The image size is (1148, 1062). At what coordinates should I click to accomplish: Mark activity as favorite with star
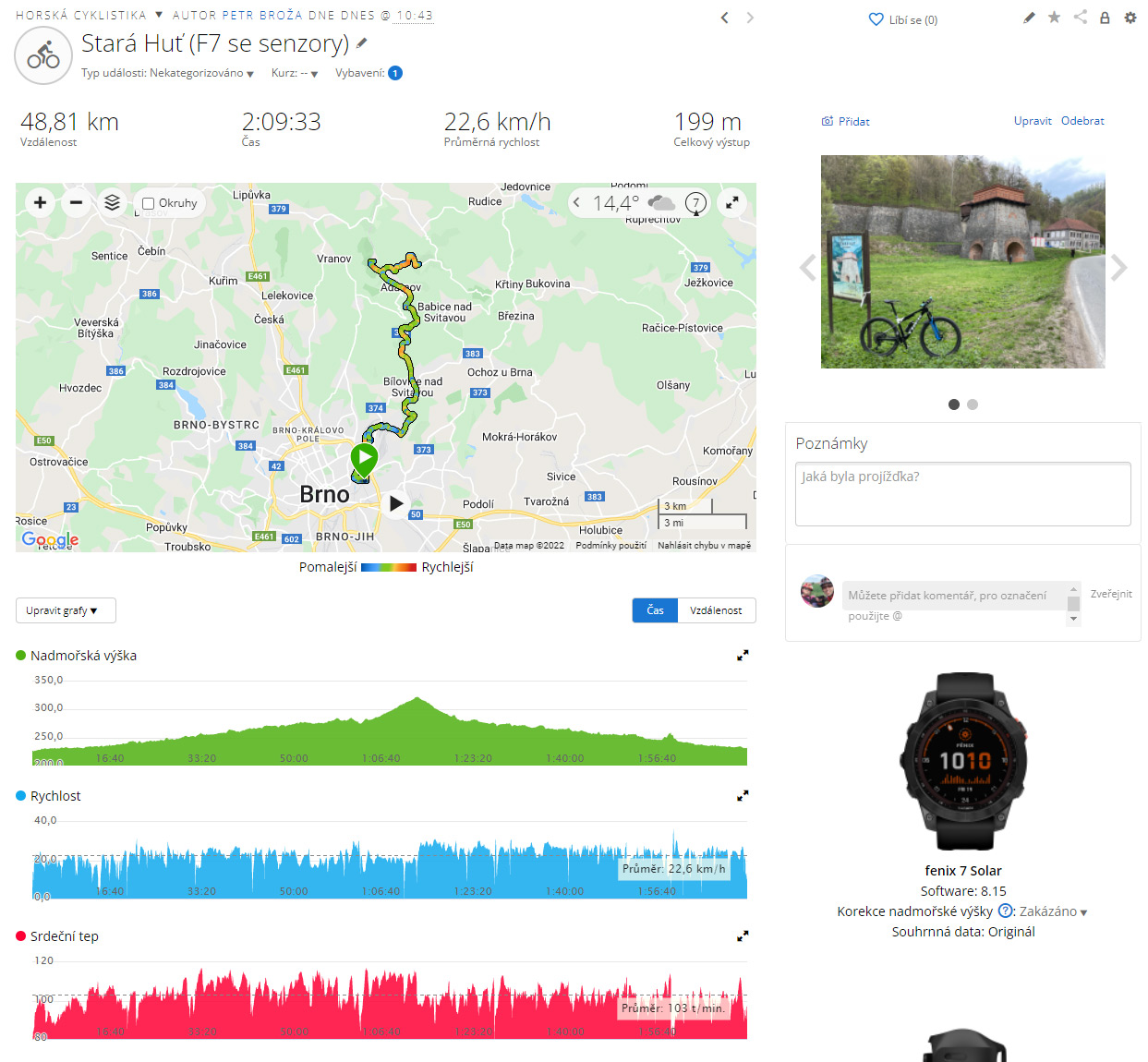(1054, 18)
